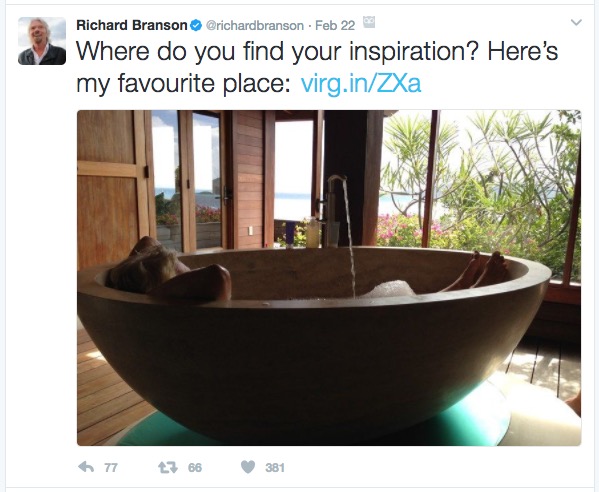The height and width of the screenshot is (492, 599).
Task: Open Richard Branson's profile avatar
Action: tap(42, 41)
